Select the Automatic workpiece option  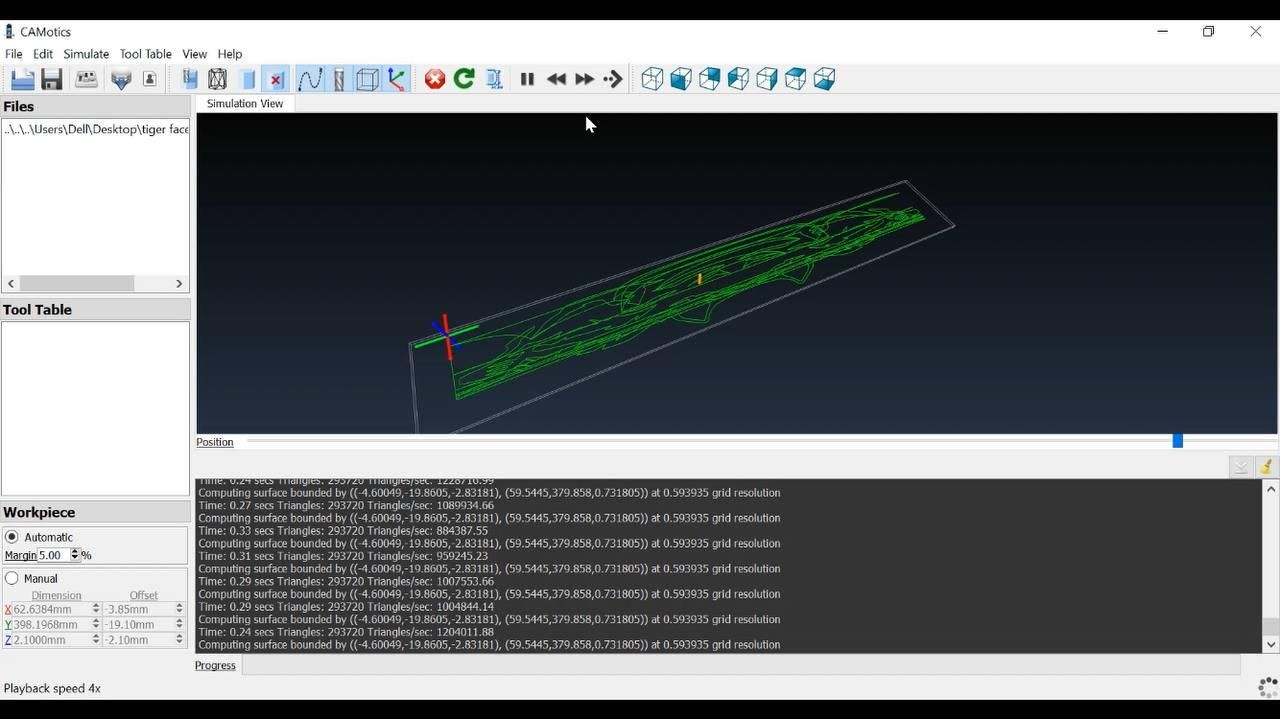point(13,537)
